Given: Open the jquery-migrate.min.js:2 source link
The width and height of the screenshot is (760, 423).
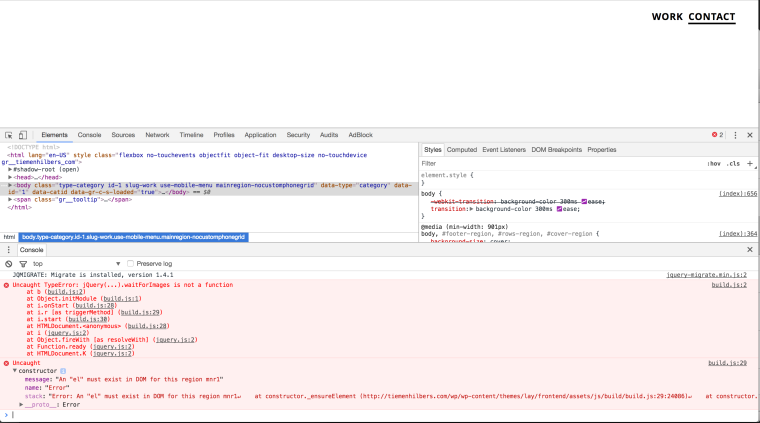Looking at the screenshot, I should (x=706, y=274).
